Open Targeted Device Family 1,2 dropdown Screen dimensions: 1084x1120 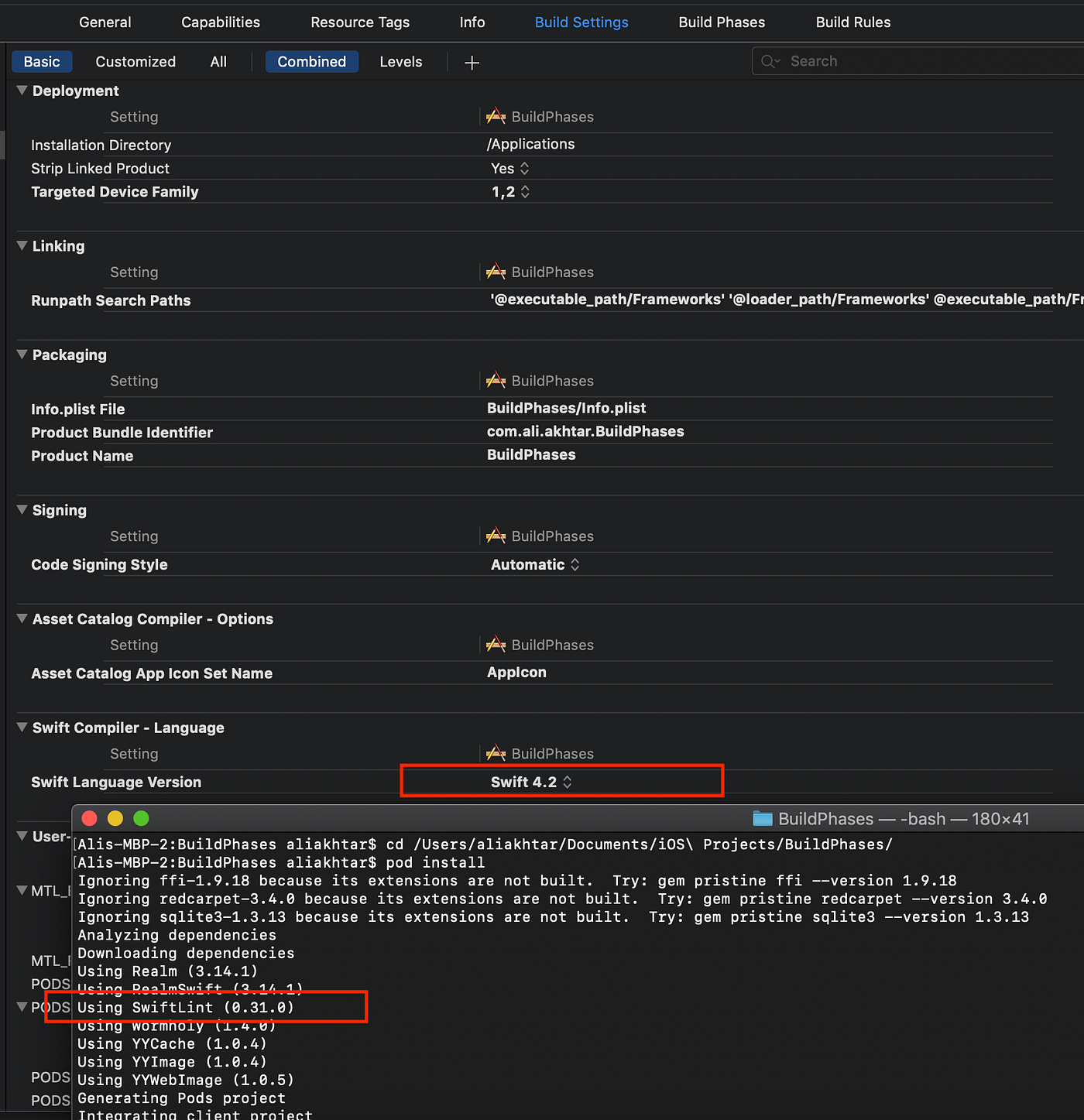tap(511, 191)
